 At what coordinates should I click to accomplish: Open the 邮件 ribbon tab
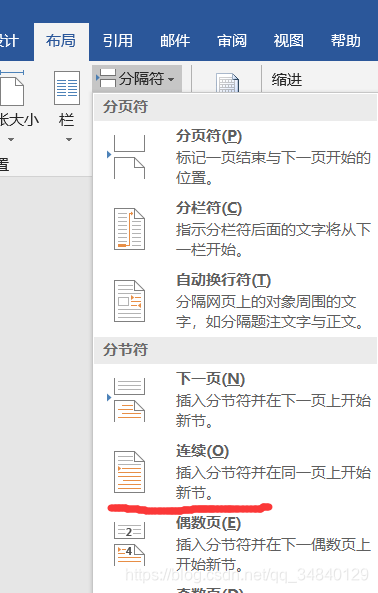[175, 41]
